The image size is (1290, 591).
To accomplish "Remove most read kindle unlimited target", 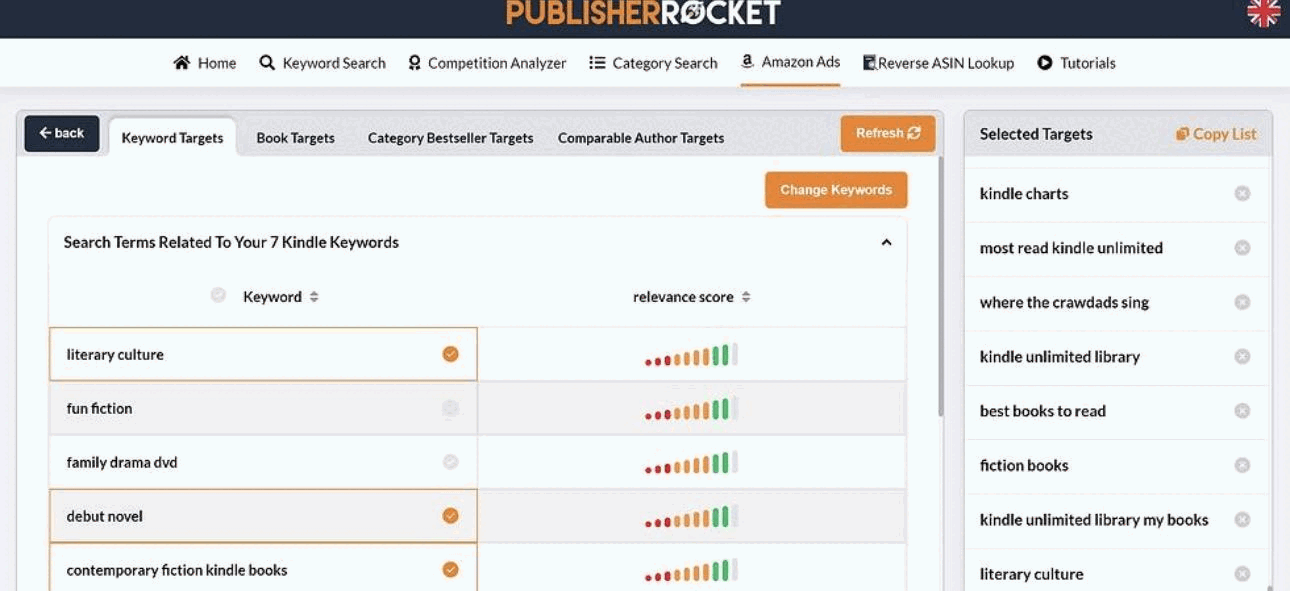I will coord(1242,248).
